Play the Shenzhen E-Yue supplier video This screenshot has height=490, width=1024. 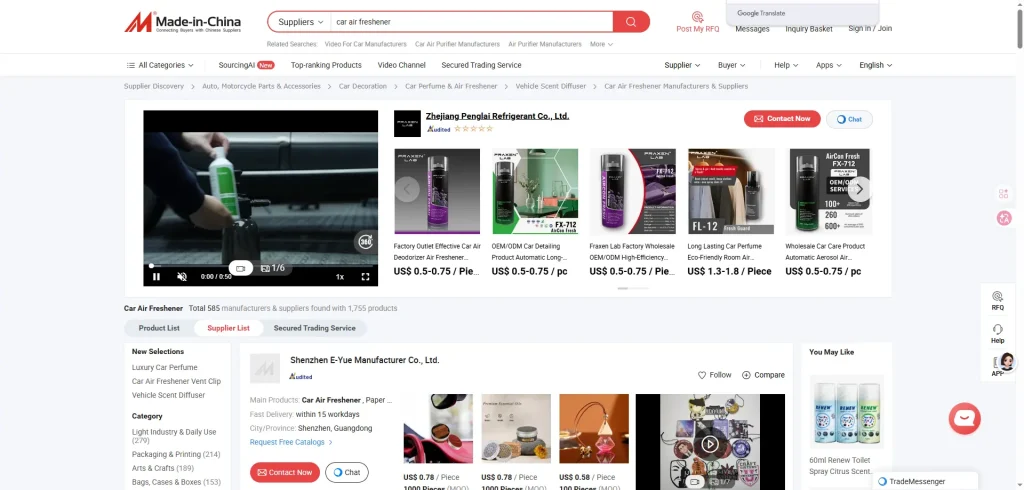point(709,444)
